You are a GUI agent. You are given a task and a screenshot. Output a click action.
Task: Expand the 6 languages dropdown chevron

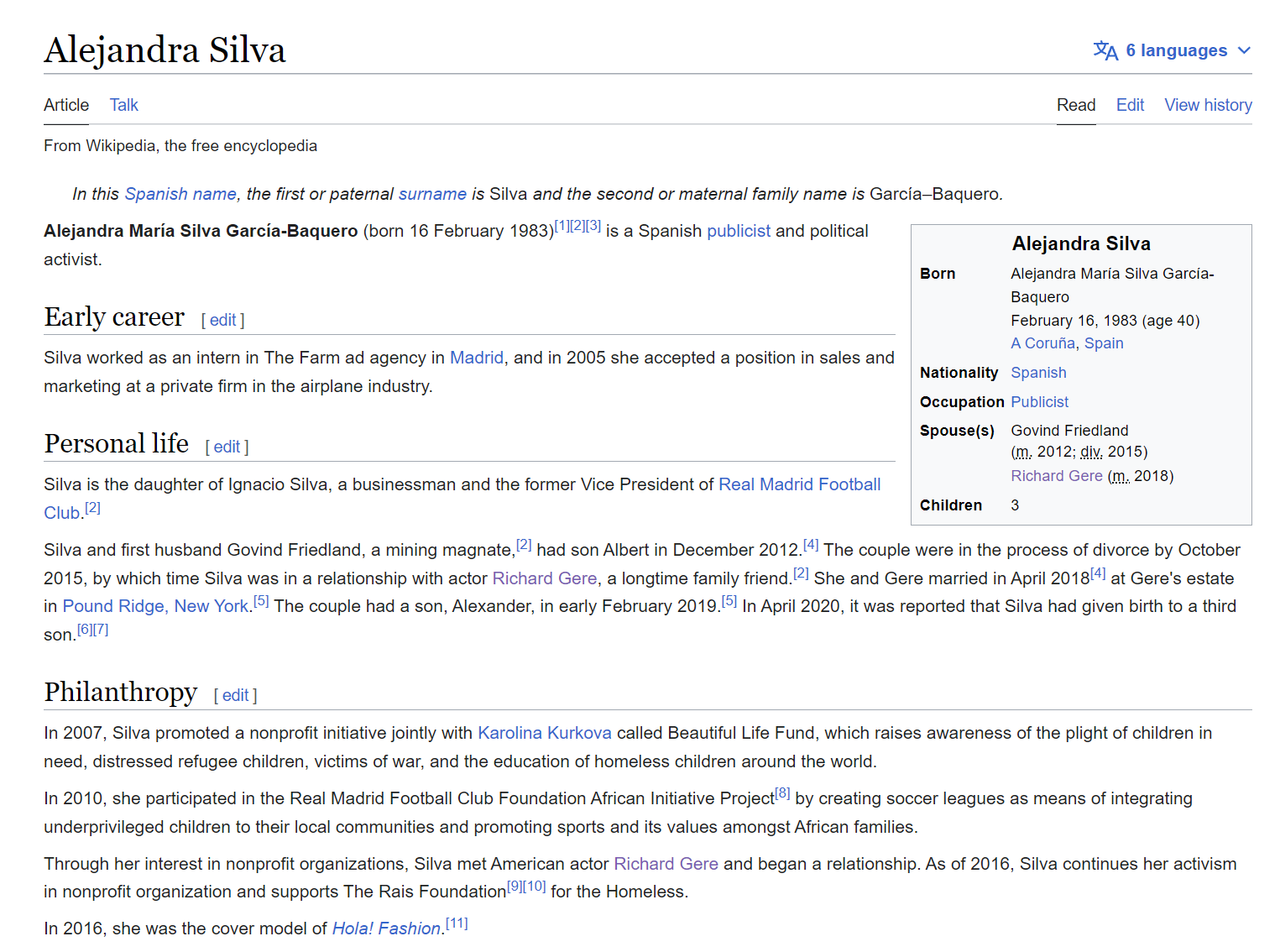pyautogui.click(x=1244, y=50)
